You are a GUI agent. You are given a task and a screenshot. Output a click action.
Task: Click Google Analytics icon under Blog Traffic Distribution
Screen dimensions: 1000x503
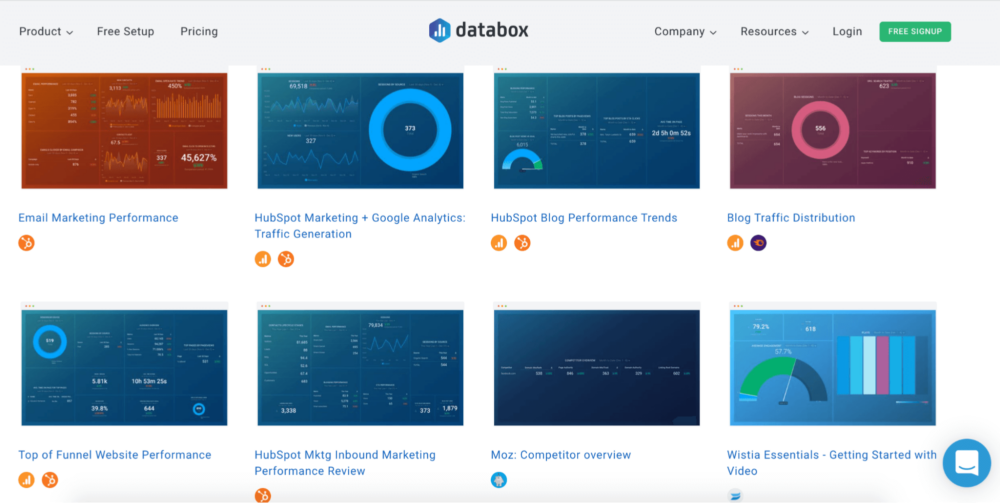[x=735, y=243]
